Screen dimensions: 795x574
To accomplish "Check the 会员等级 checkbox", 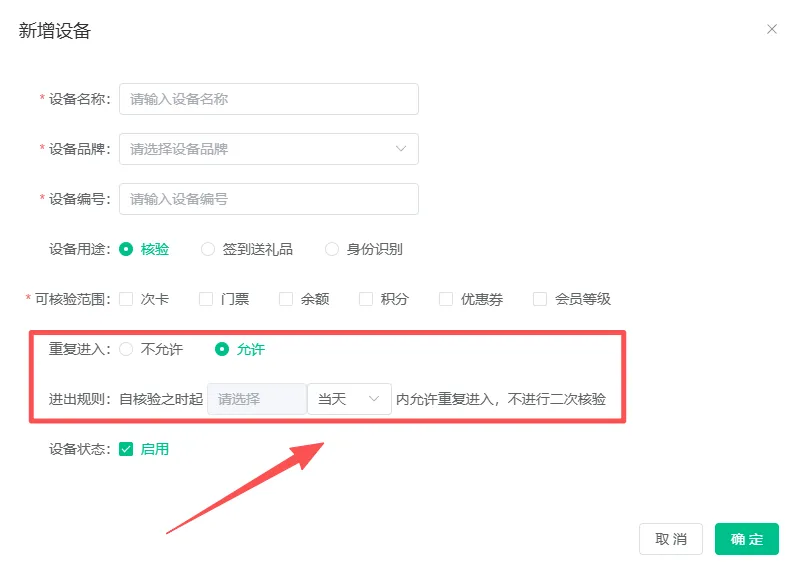I will pyautogui.click(x=540, y=299).
